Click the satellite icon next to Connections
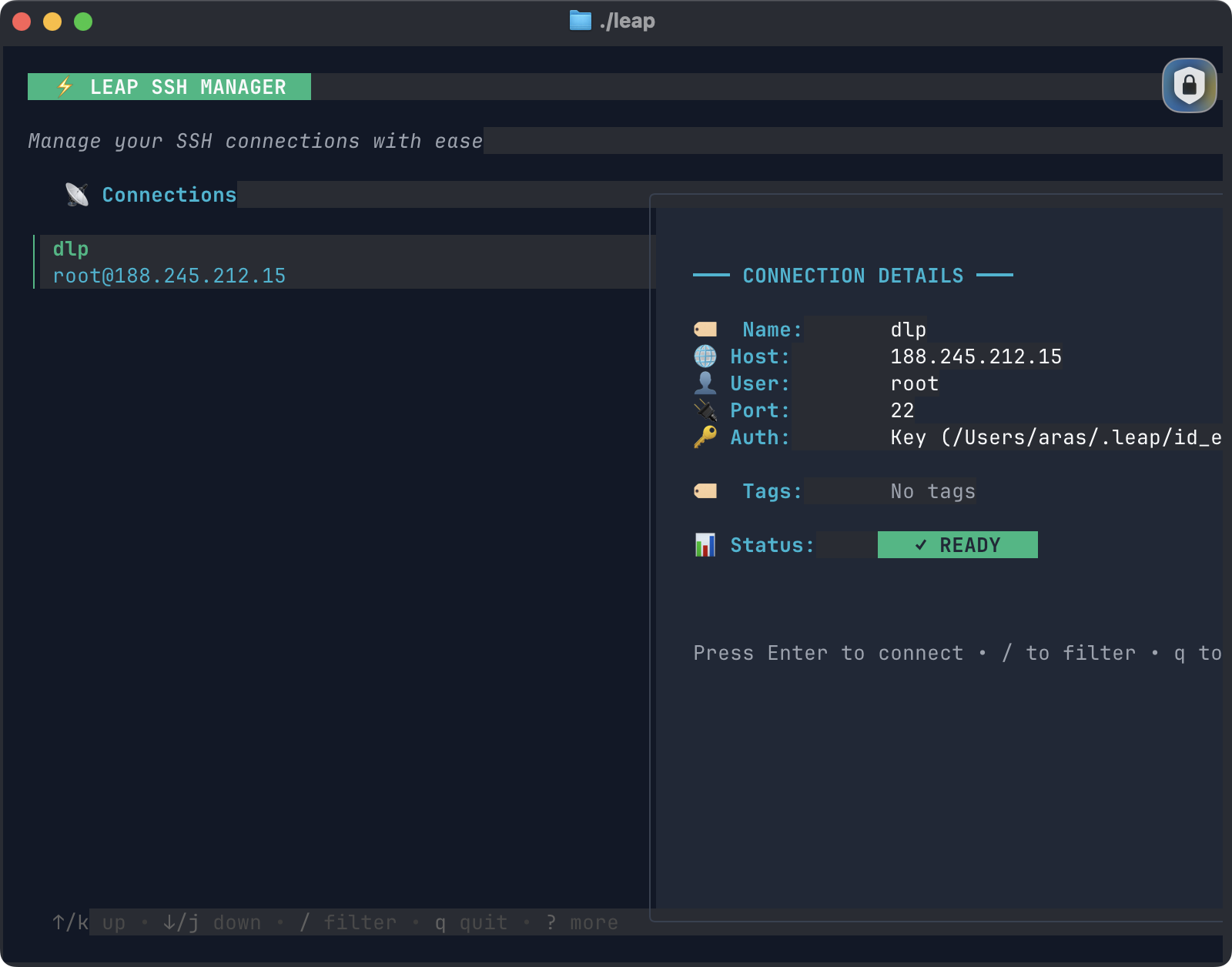 click(x=76, y=193)
